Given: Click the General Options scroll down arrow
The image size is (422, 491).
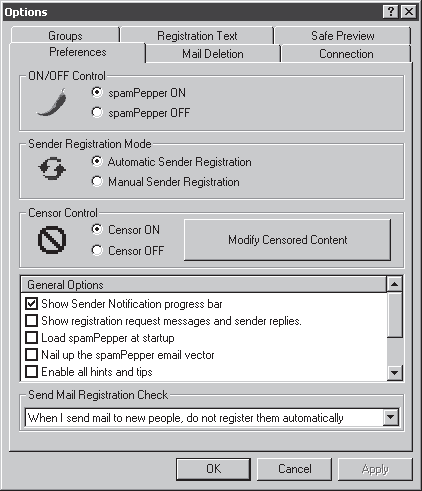Looking at the screenshot, I should coord(395,372).
